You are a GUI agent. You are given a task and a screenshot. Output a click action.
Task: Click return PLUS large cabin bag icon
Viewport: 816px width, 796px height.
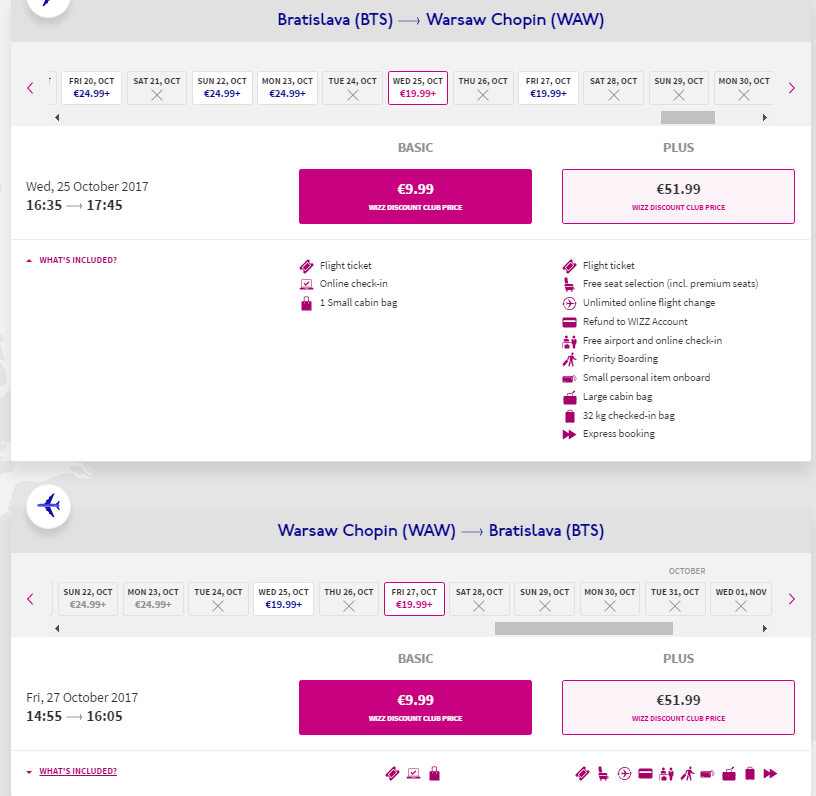tap(729, 774)
